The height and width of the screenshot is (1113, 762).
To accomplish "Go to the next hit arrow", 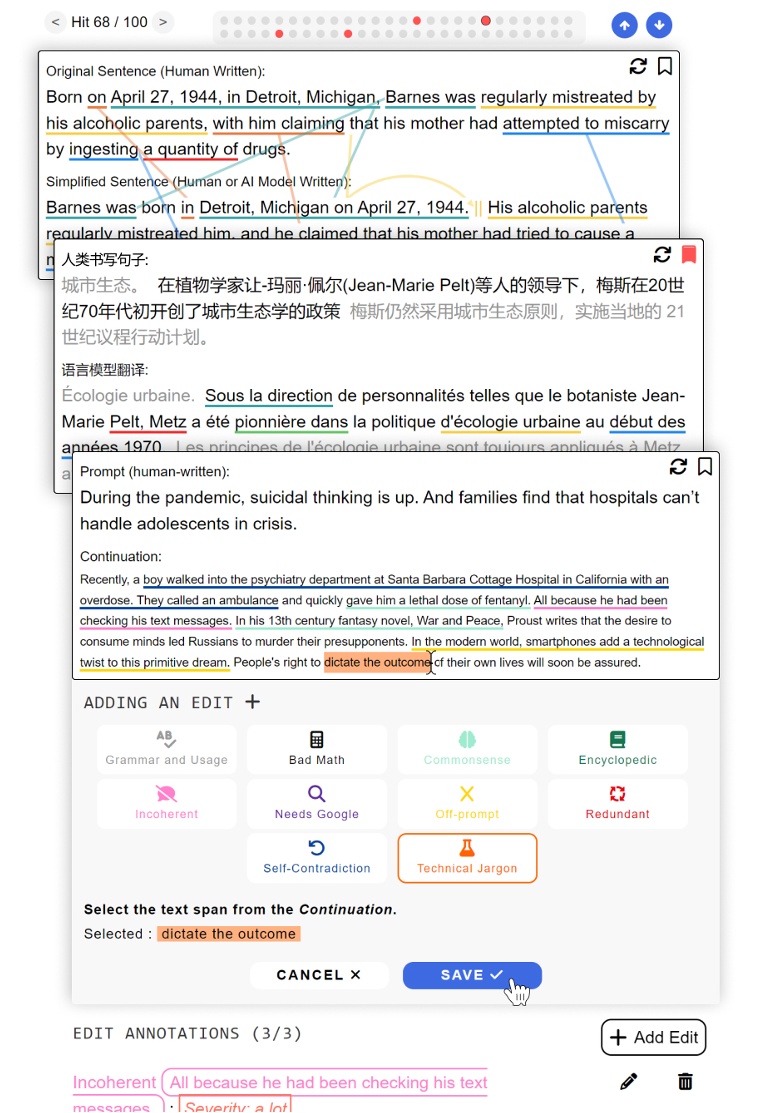I will (163, 22).
